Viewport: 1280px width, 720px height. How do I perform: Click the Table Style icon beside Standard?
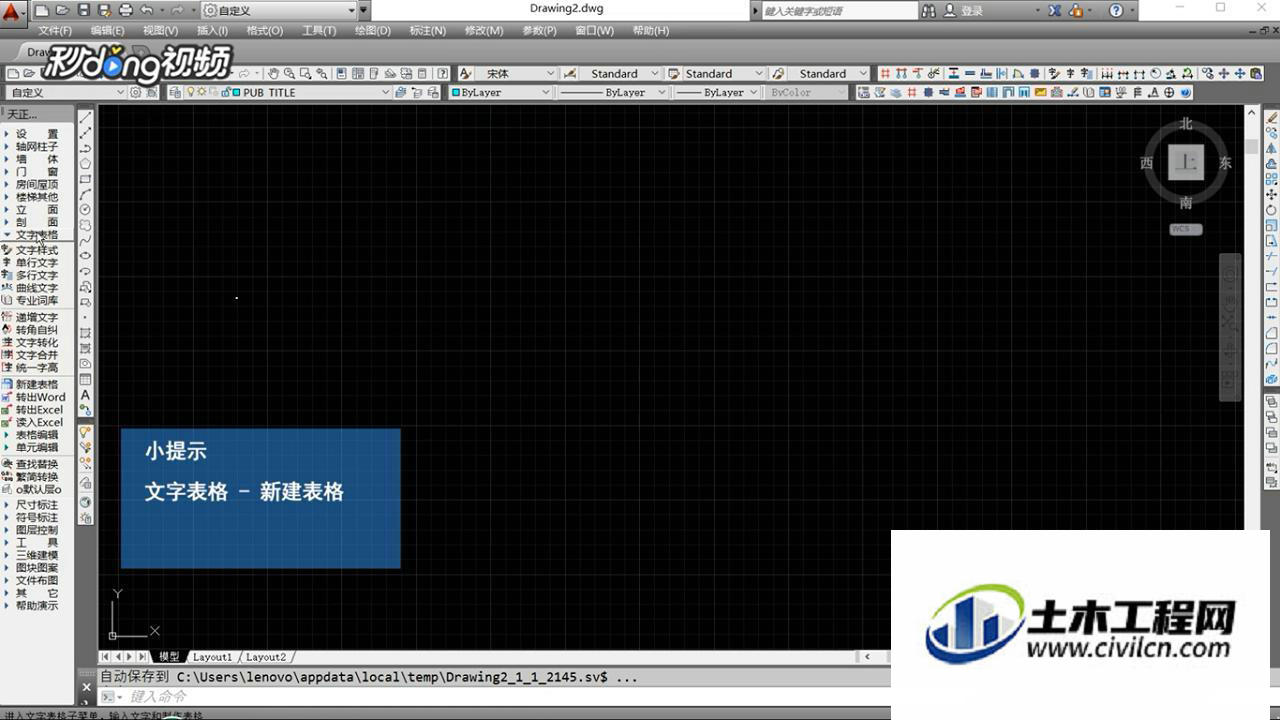[674, 74]
